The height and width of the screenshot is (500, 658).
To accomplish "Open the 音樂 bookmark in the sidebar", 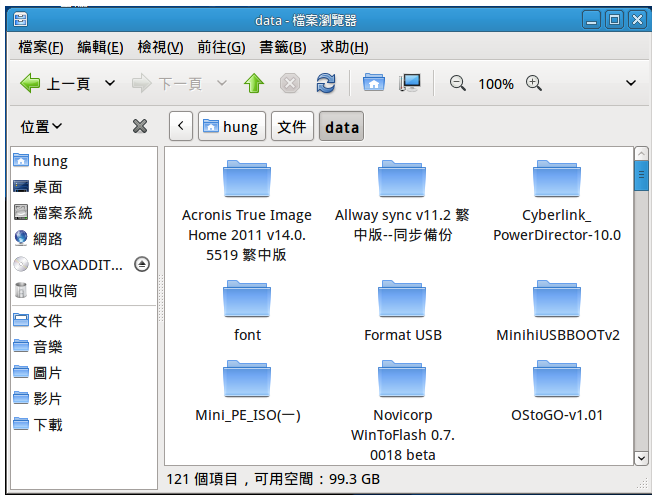I will pyautogui.click(x=84, y=347).
